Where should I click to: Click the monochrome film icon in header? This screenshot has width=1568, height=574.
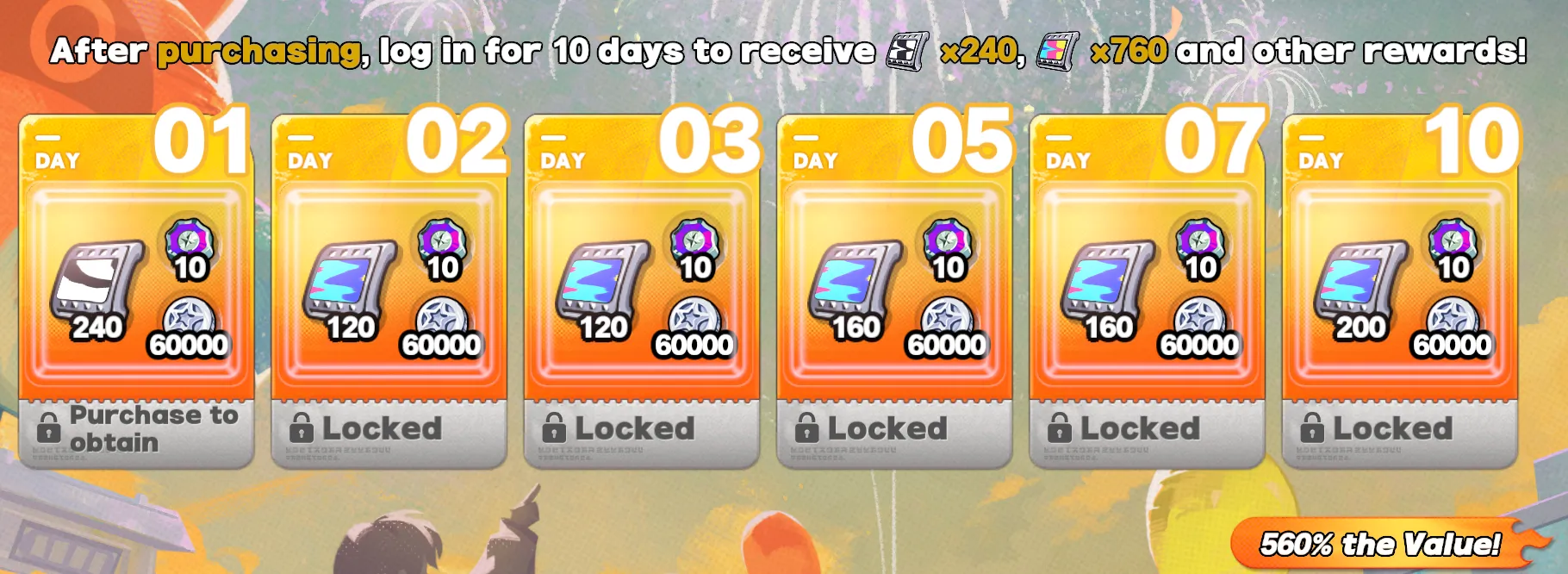point(907,51)
